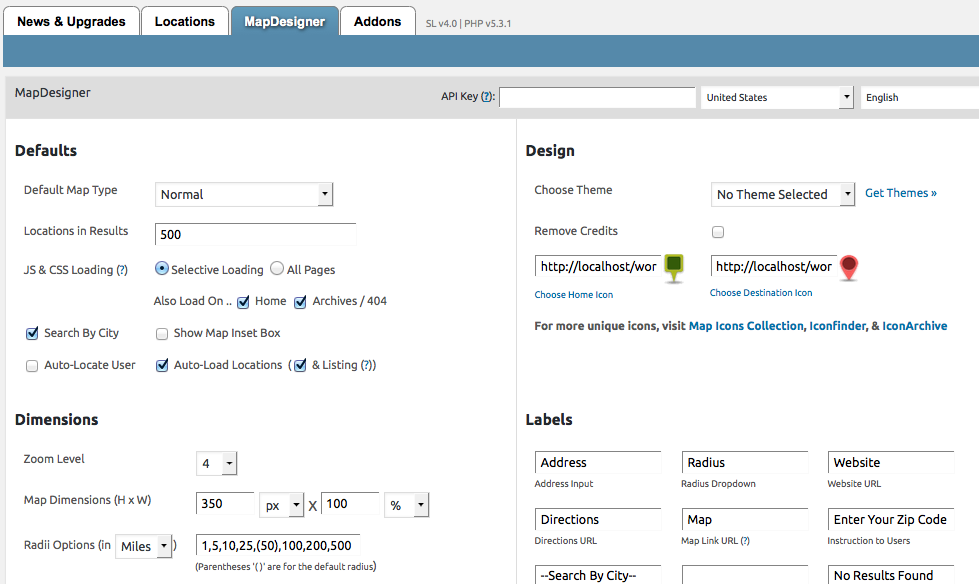The height and width of the screenshot is (584, 979).
Task: Open the Default Map Type dropdown
Action: click(x=244, y=194)
